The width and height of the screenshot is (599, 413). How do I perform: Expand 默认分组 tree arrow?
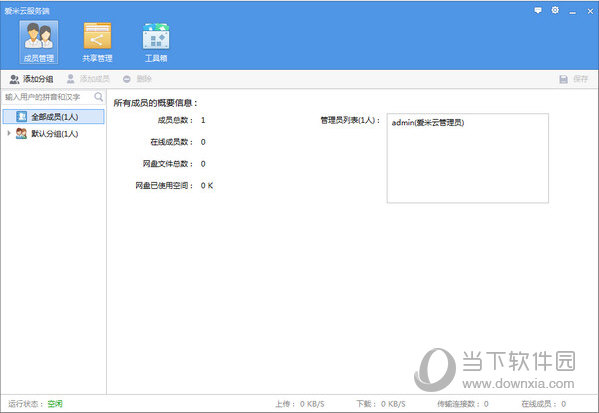click(x=9, y=133)
